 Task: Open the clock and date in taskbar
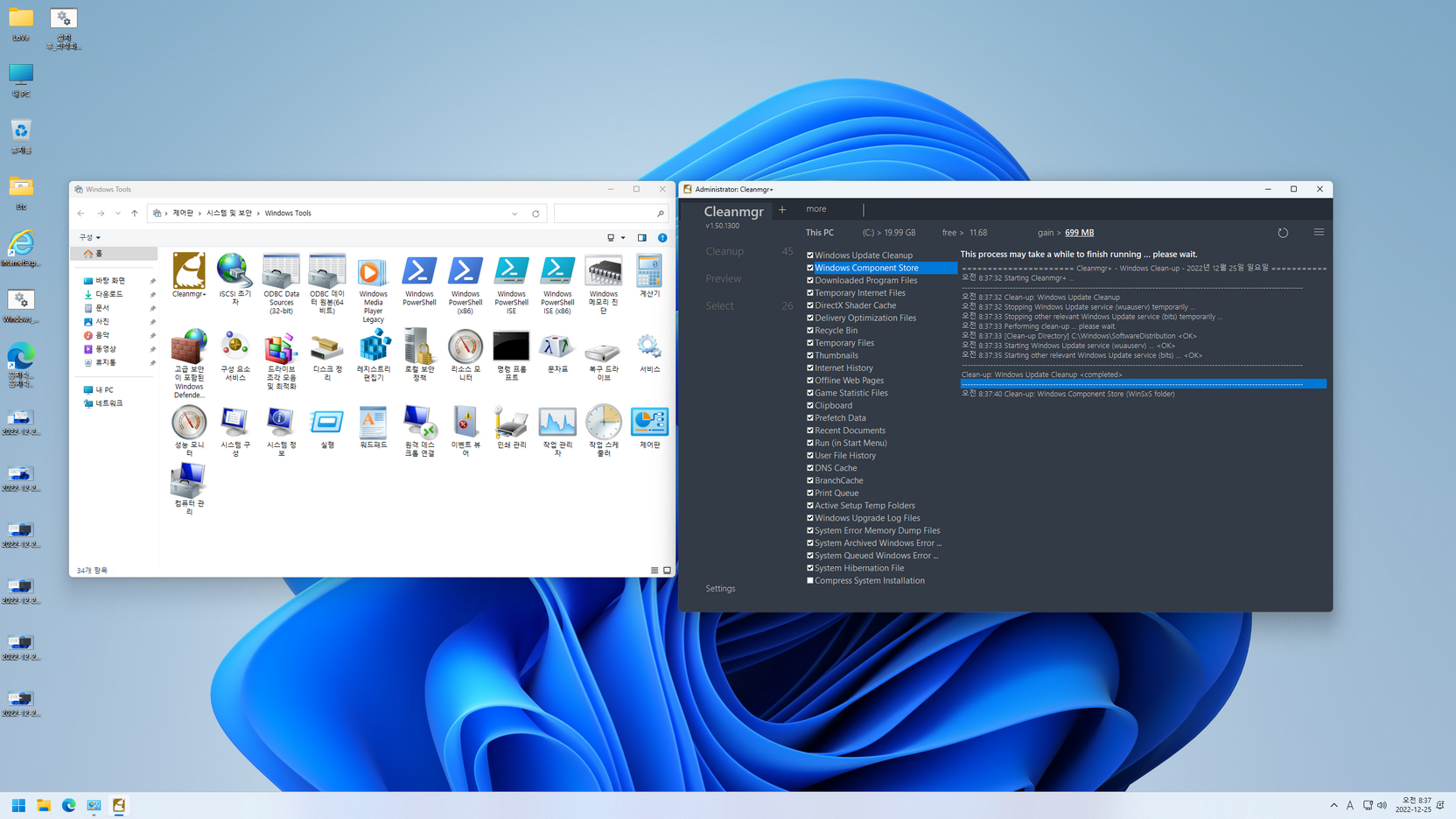click(x=1414, y=805)
